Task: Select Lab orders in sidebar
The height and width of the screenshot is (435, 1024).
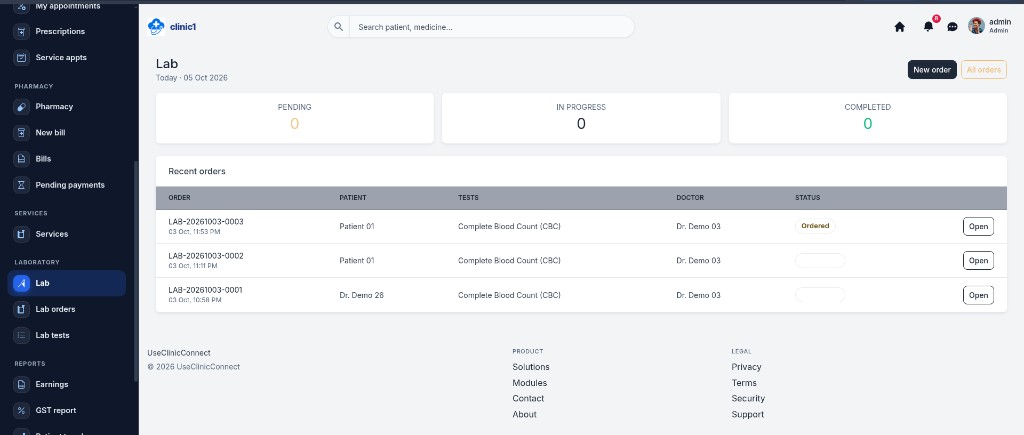Action: (67, 309)
